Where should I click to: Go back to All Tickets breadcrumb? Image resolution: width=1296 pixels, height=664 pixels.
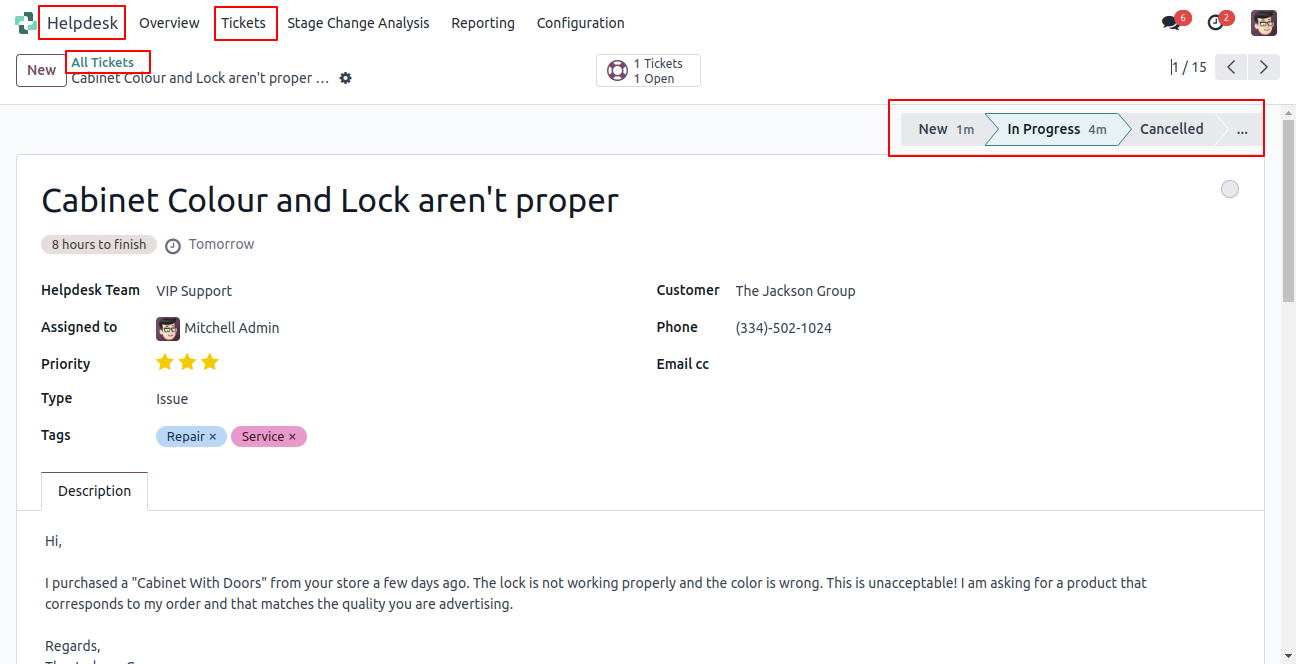click(x=103, y=62)
